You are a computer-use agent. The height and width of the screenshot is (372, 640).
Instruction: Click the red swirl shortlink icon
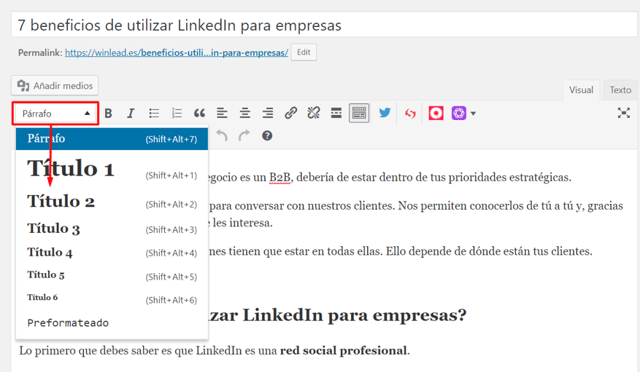410,114
